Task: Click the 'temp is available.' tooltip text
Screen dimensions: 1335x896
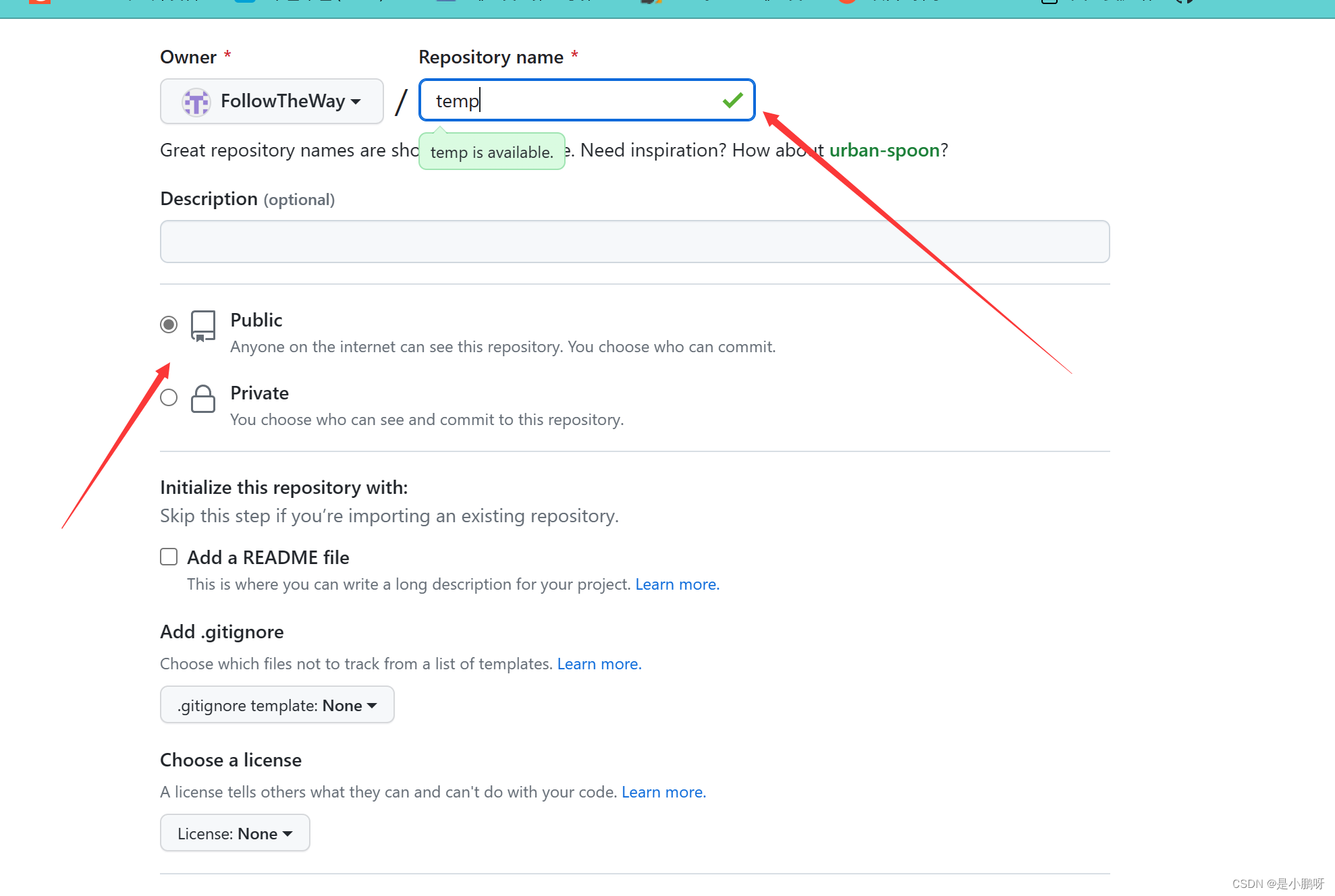Action: click(x=491, y=152)
